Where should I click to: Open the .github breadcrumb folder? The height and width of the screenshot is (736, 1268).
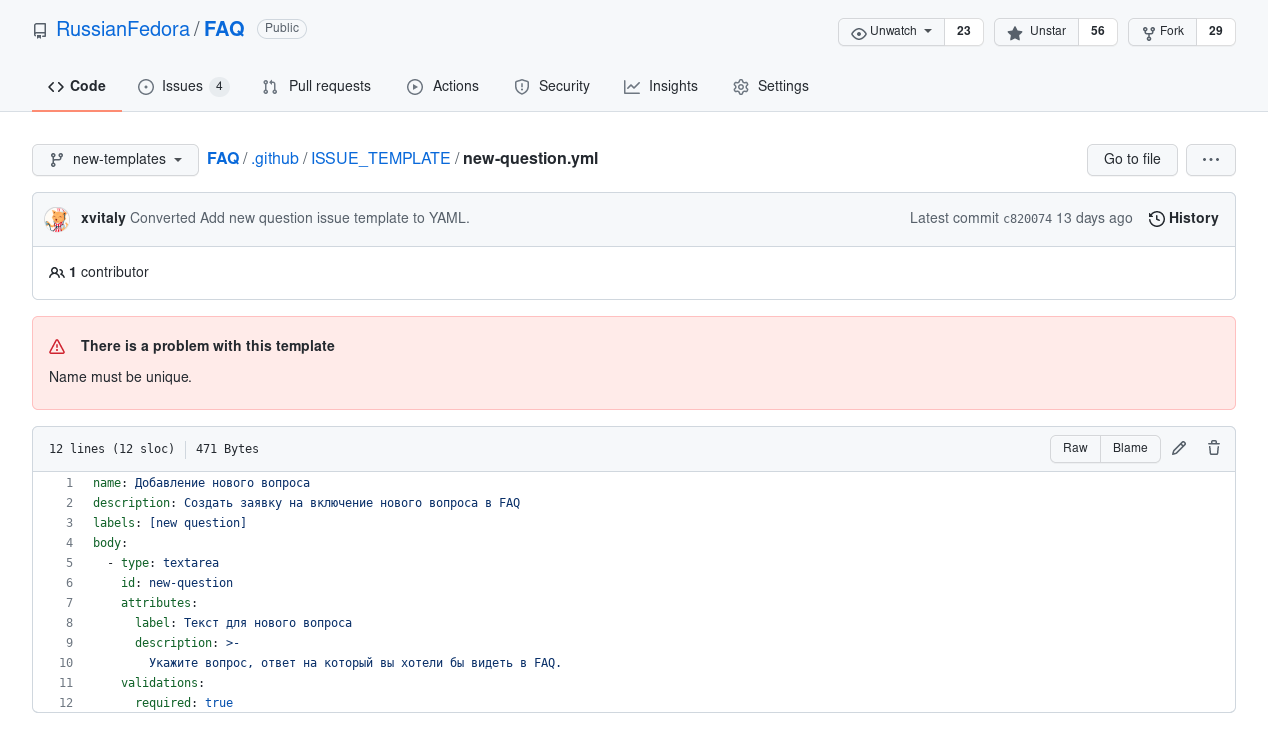coord(275,159)
